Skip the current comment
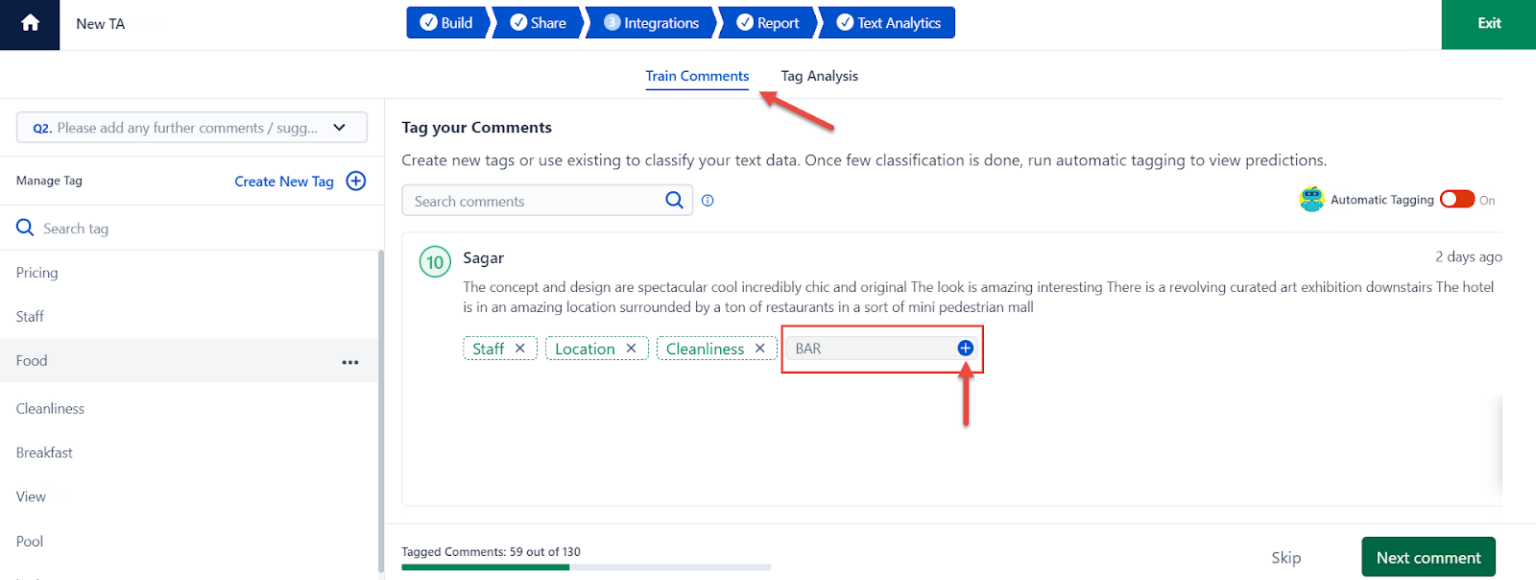Image resolution: width=1536 pixels, height=580 pixels. pyautogui.click(x=1286, y=558)
